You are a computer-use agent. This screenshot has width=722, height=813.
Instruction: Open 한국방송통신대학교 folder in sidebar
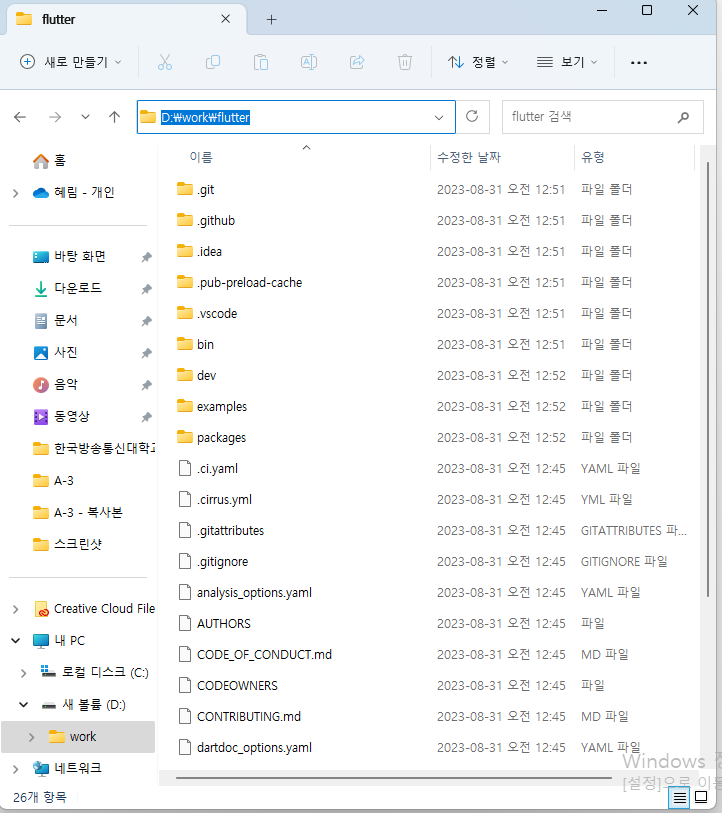93,448
